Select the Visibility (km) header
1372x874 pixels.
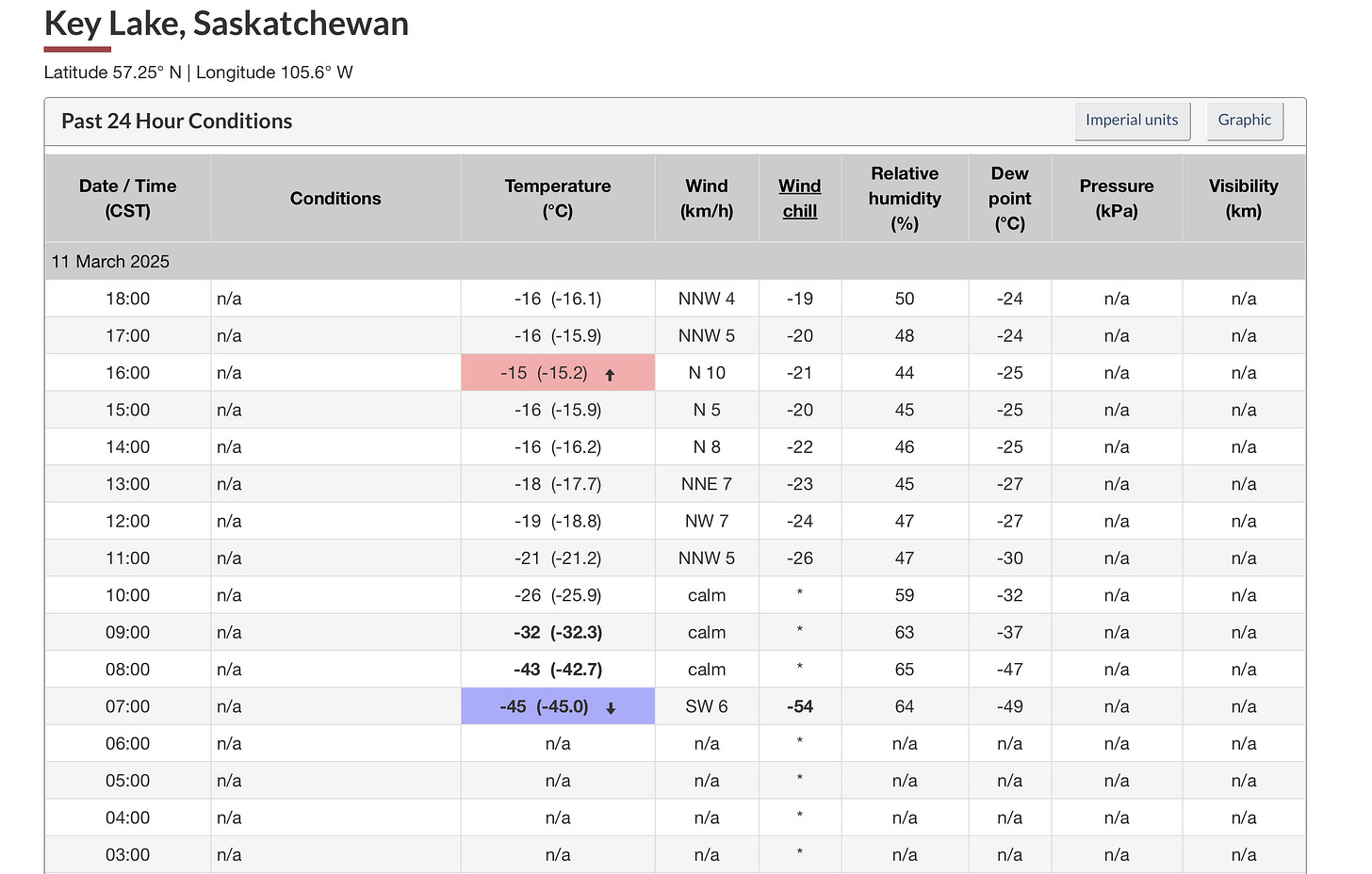tap(1244, 199)
